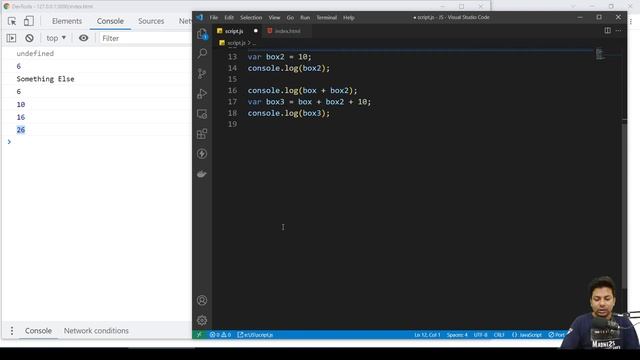640x360 pixels.
Task: Click the console input prompt arrow
Action: 9,142
